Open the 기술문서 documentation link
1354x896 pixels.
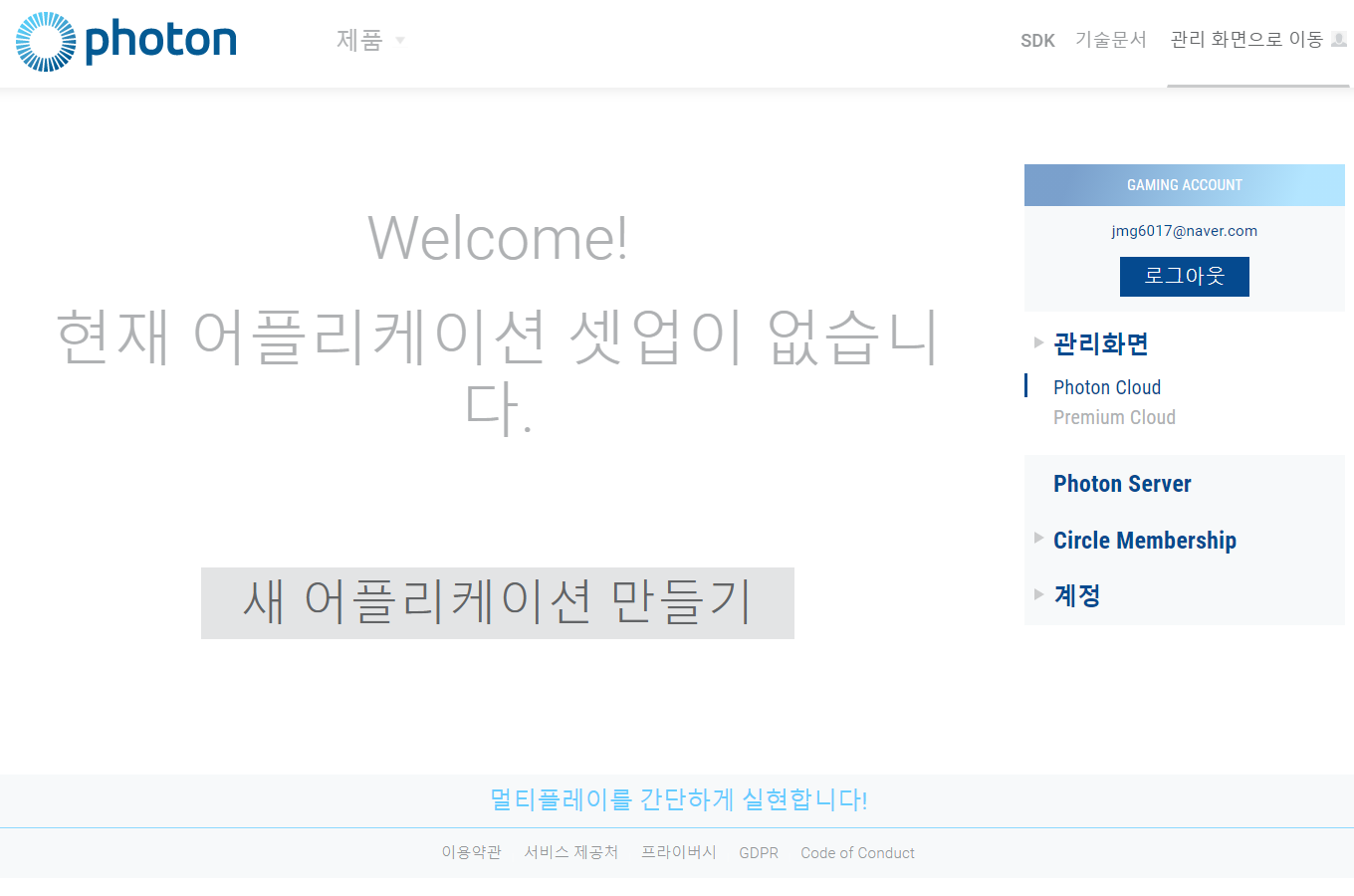1111,40
